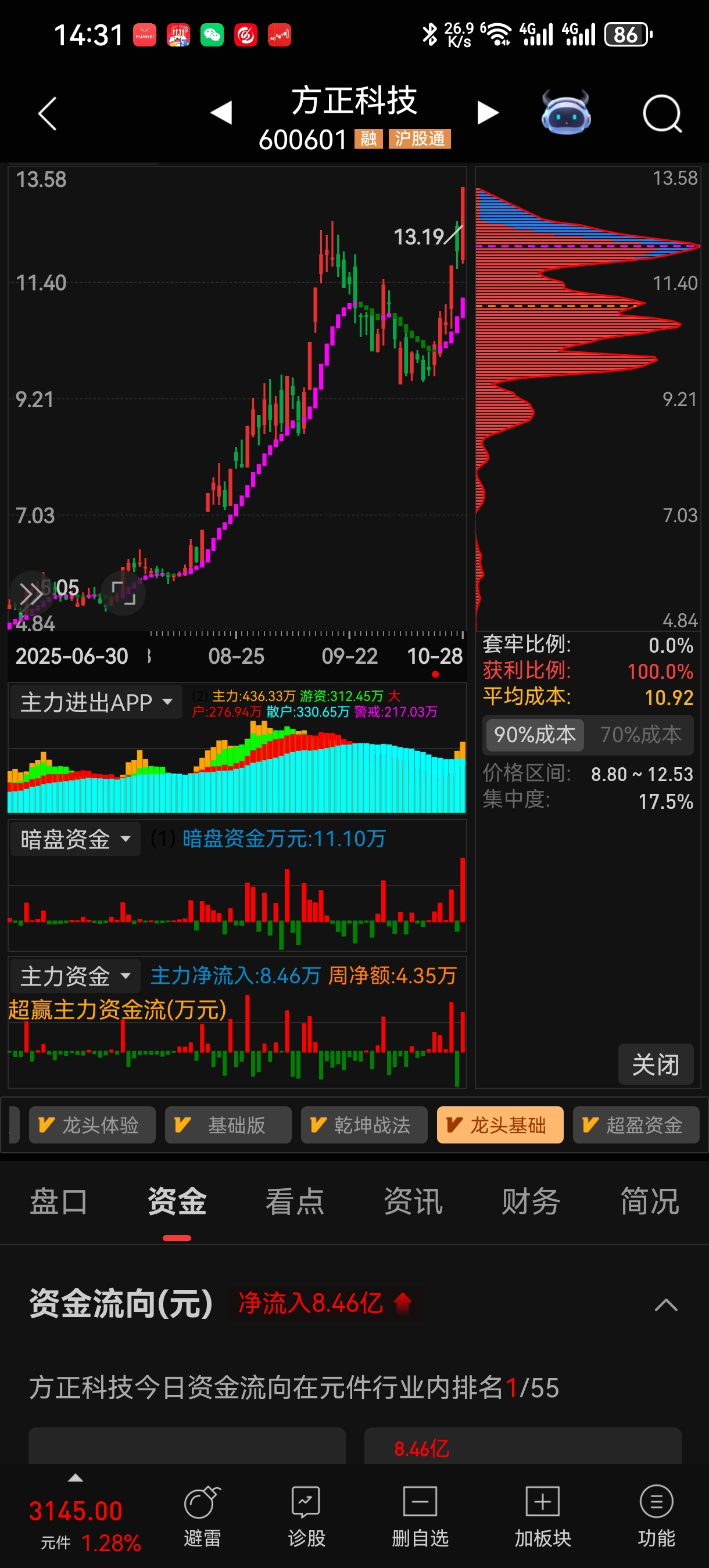The height and width of the screenshot is (1568, 709).
Task: Tap date label 2025-06-30
Action: (x=72, y=656)
